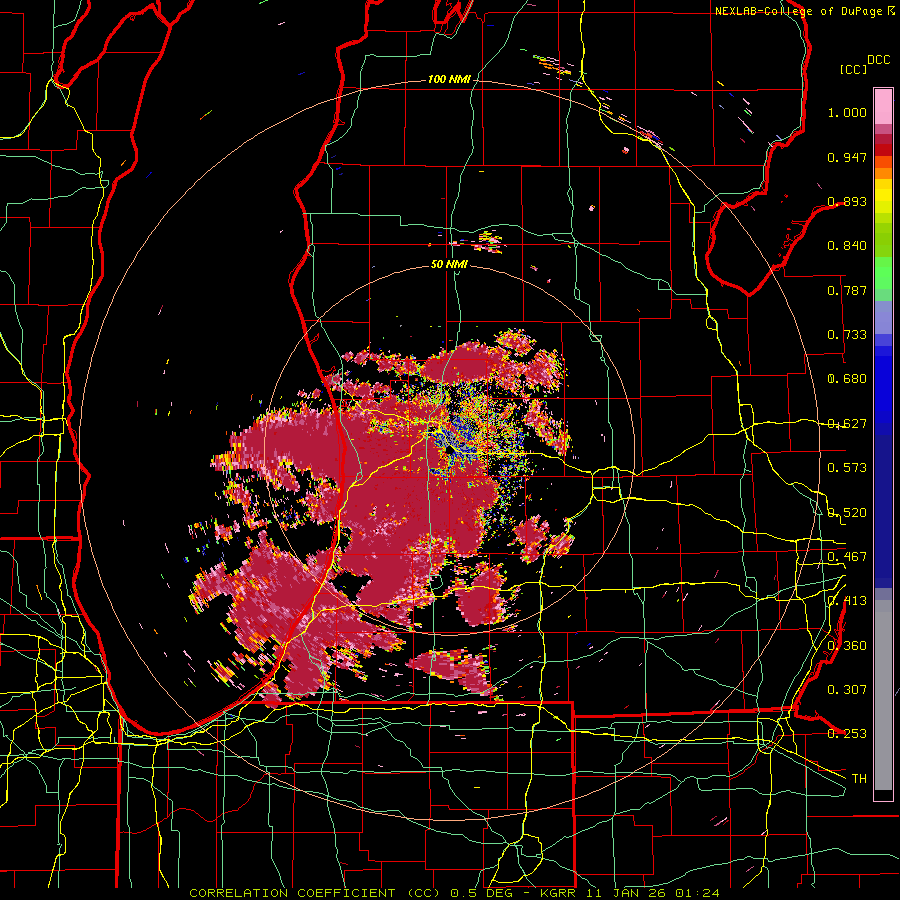Click the 0.840 color scale value
Screen dimensions: 900x900
847,246
